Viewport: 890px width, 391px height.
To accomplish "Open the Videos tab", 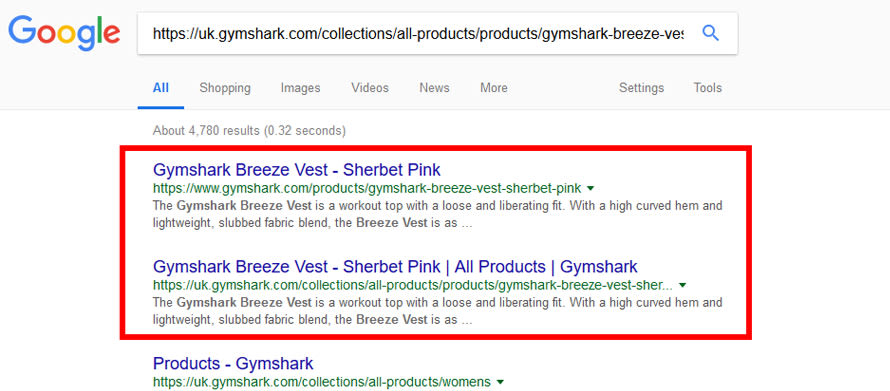I will tap(370, 88).
